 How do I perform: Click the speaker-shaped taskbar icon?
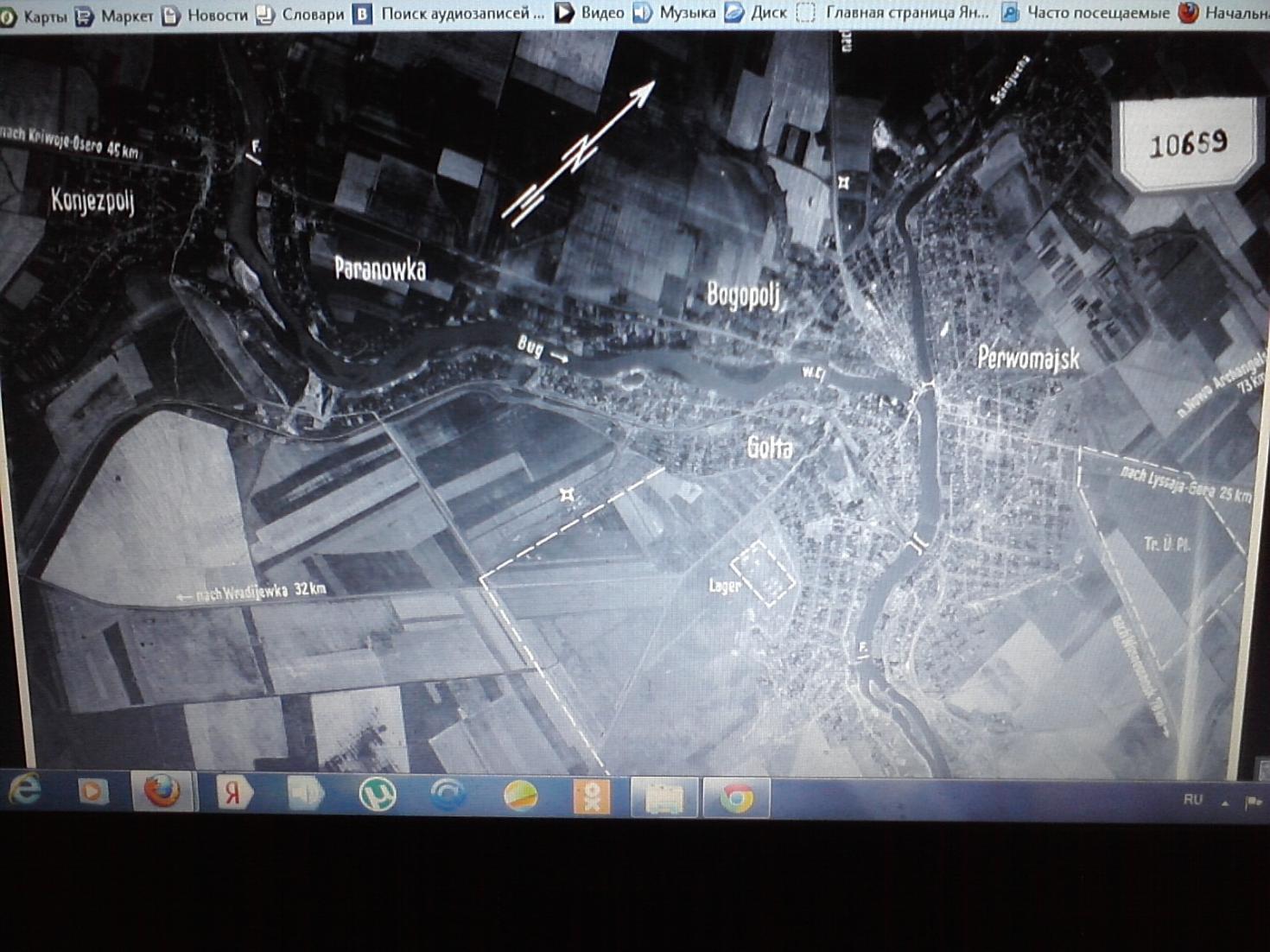click(x=305, y=793)
